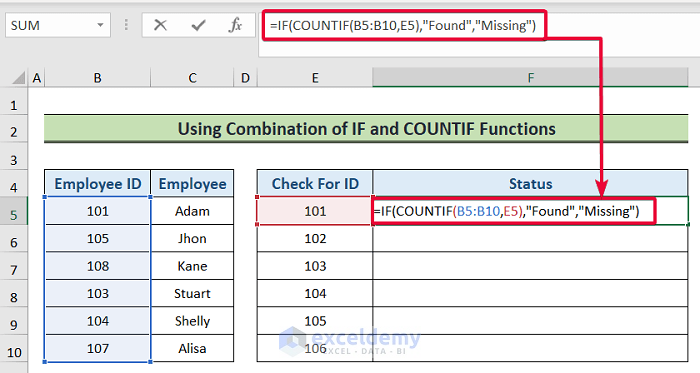
Task: Select Employee ID cell with 104
Action: tap(97, 321)
